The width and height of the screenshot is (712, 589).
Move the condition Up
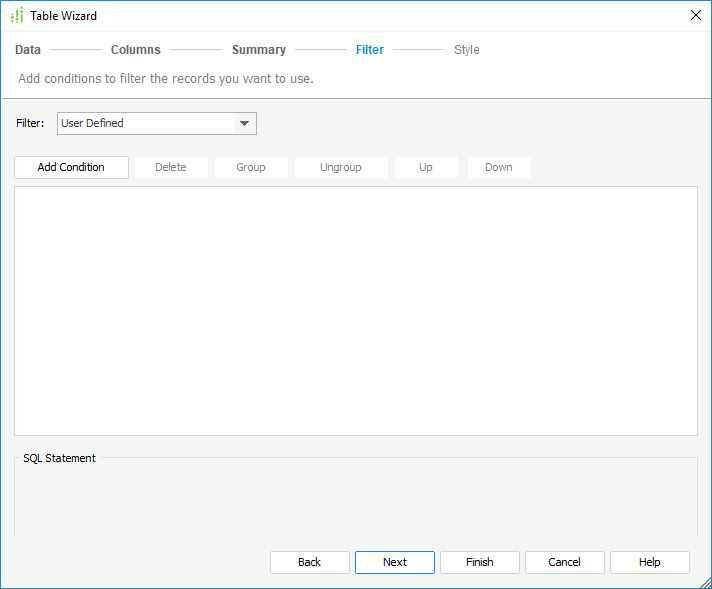[x=426, y=167]
